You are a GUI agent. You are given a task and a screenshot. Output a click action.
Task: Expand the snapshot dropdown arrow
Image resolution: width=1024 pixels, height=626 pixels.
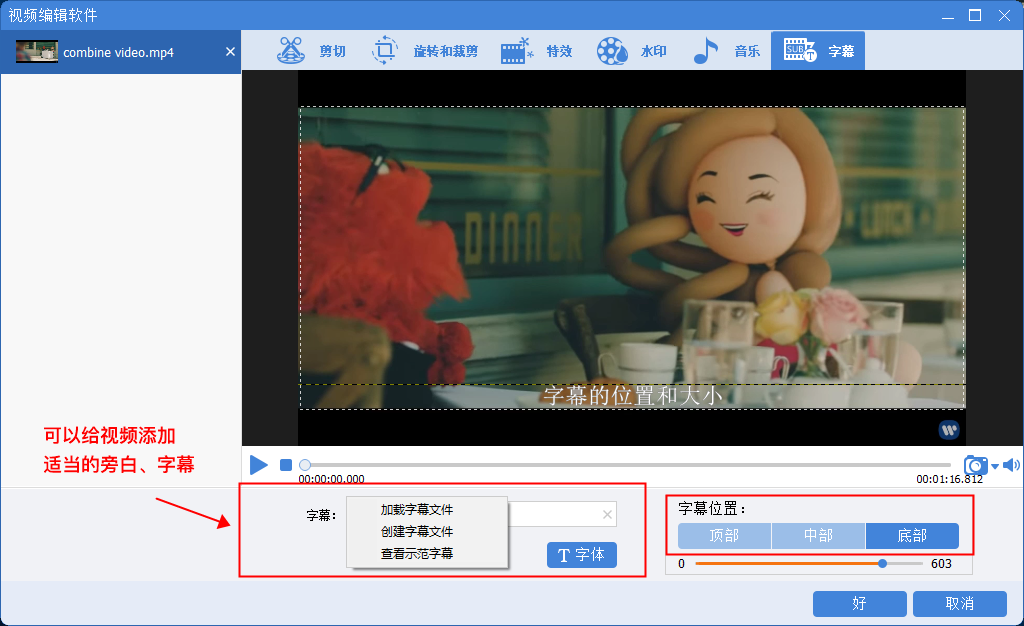995,466
